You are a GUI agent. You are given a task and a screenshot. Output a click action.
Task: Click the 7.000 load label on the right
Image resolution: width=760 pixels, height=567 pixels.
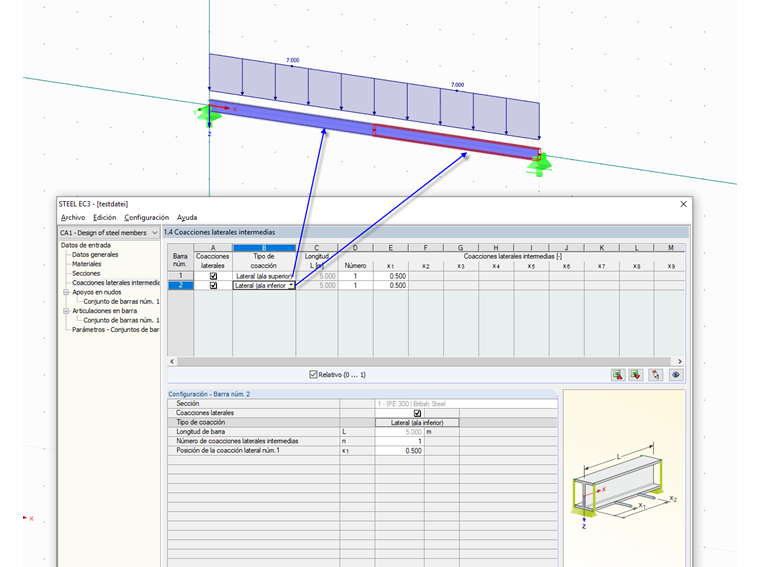[x=458, y=85]
